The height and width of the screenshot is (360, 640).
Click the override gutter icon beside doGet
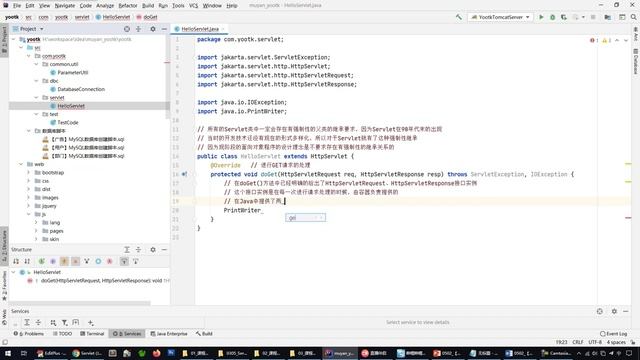184,174
